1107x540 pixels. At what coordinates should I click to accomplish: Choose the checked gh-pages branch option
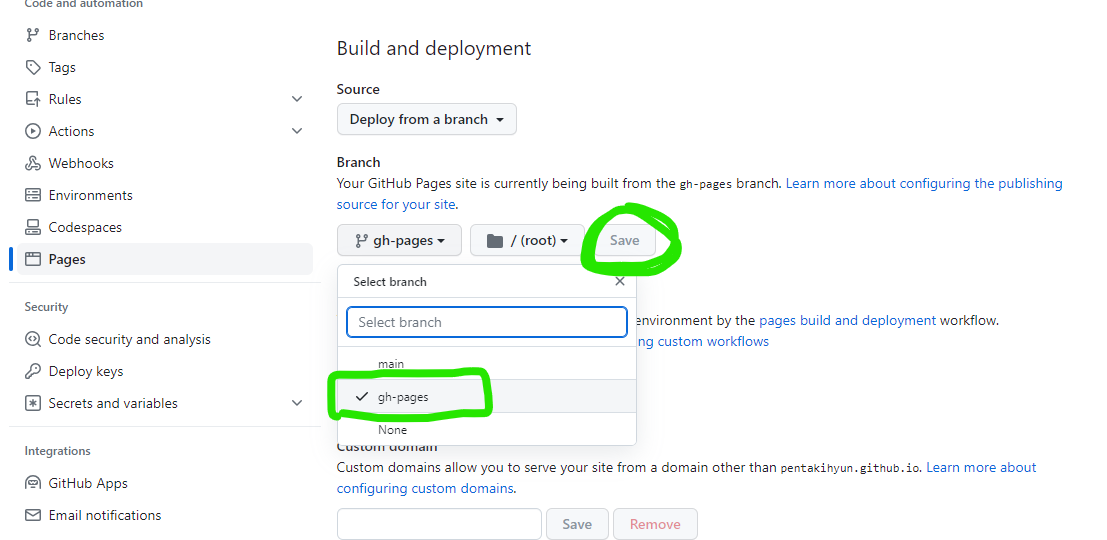coord(486,397)
